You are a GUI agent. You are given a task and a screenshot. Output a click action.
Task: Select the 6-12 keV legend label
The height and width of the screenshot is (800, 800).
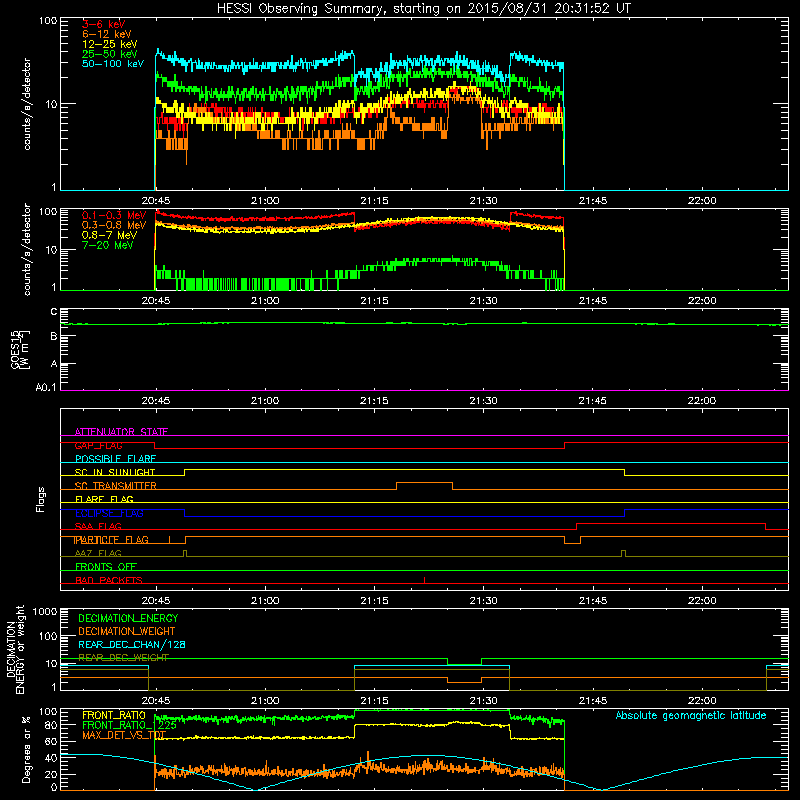click(107, 34)
